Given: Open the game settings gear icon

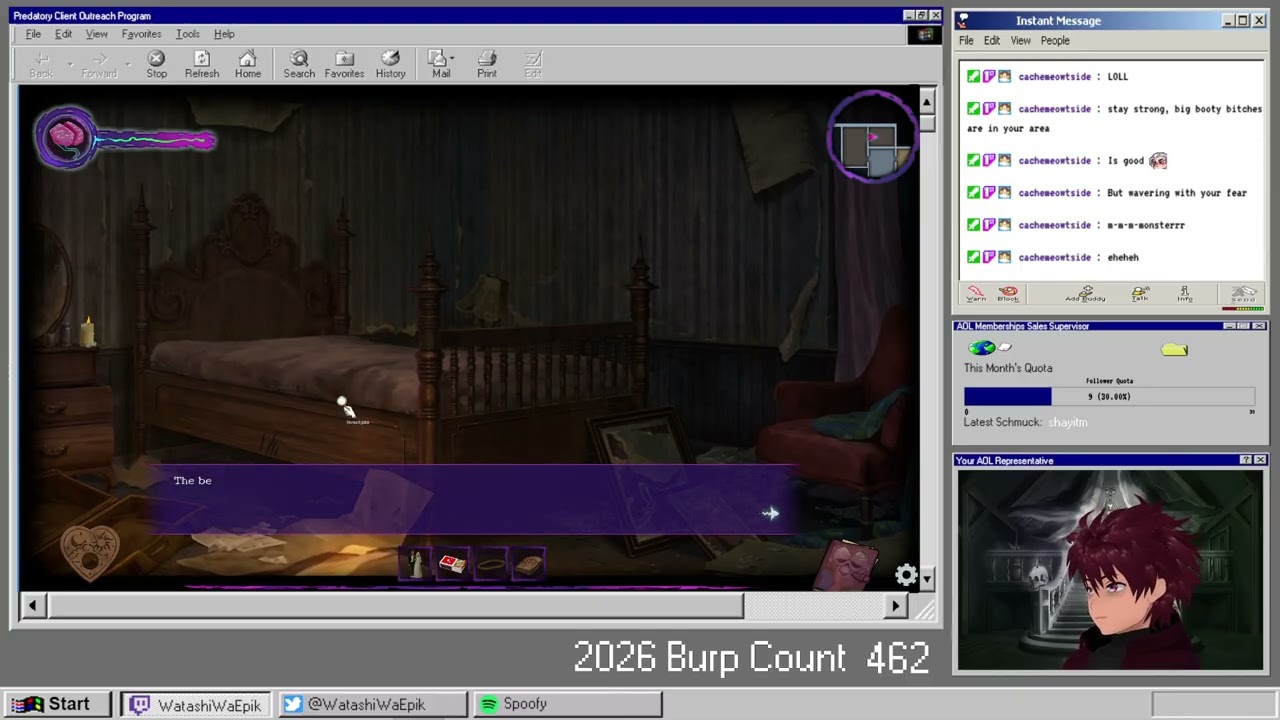Looking at the screenshot, I should tap(906, 575).
